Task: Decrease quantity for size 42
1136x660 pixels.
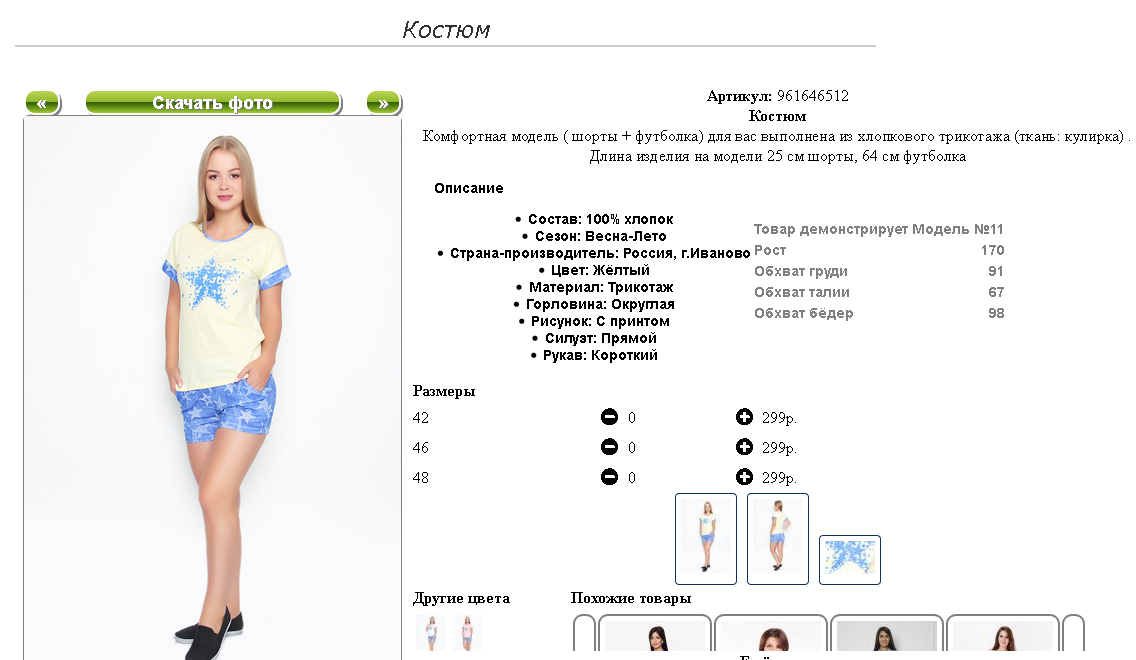Action: 609,417
